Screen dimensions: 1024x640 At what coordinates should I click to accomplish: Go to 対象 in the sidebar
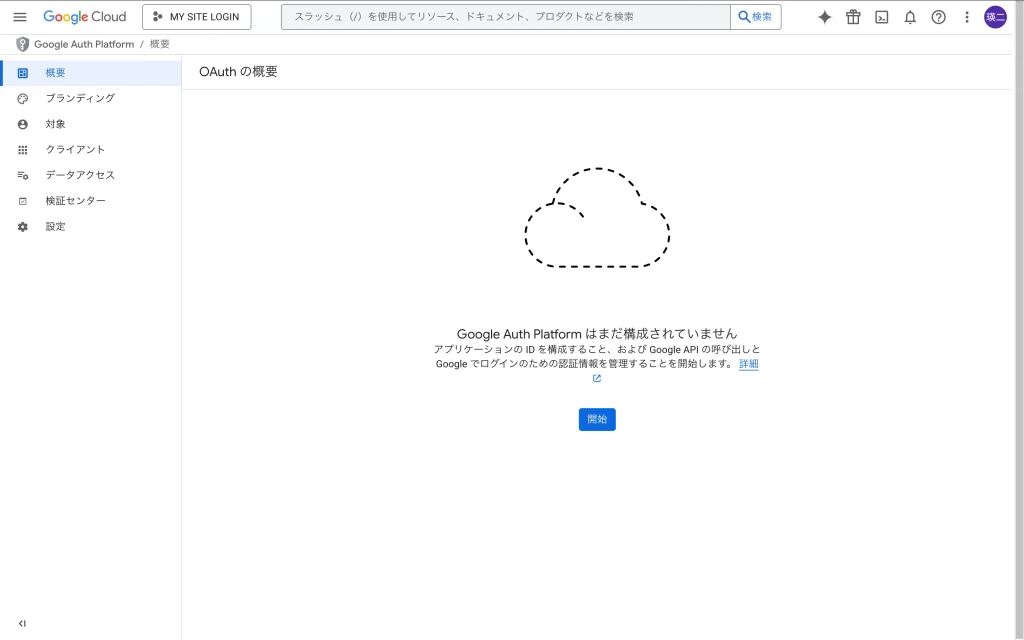pyautogui.click(x=55, y=124)
